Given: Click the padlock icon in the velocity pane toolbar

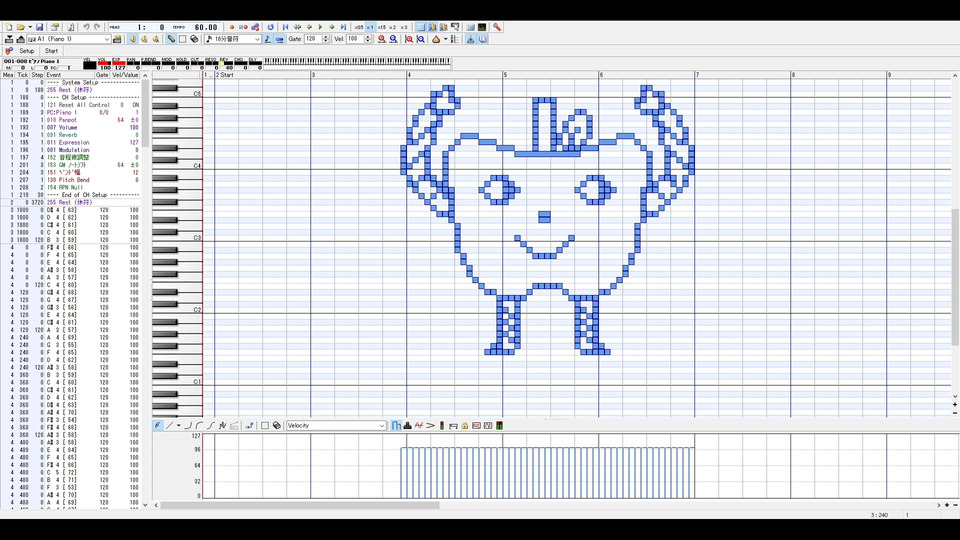Looking at the screenshot, I should (x=465, y=426).
